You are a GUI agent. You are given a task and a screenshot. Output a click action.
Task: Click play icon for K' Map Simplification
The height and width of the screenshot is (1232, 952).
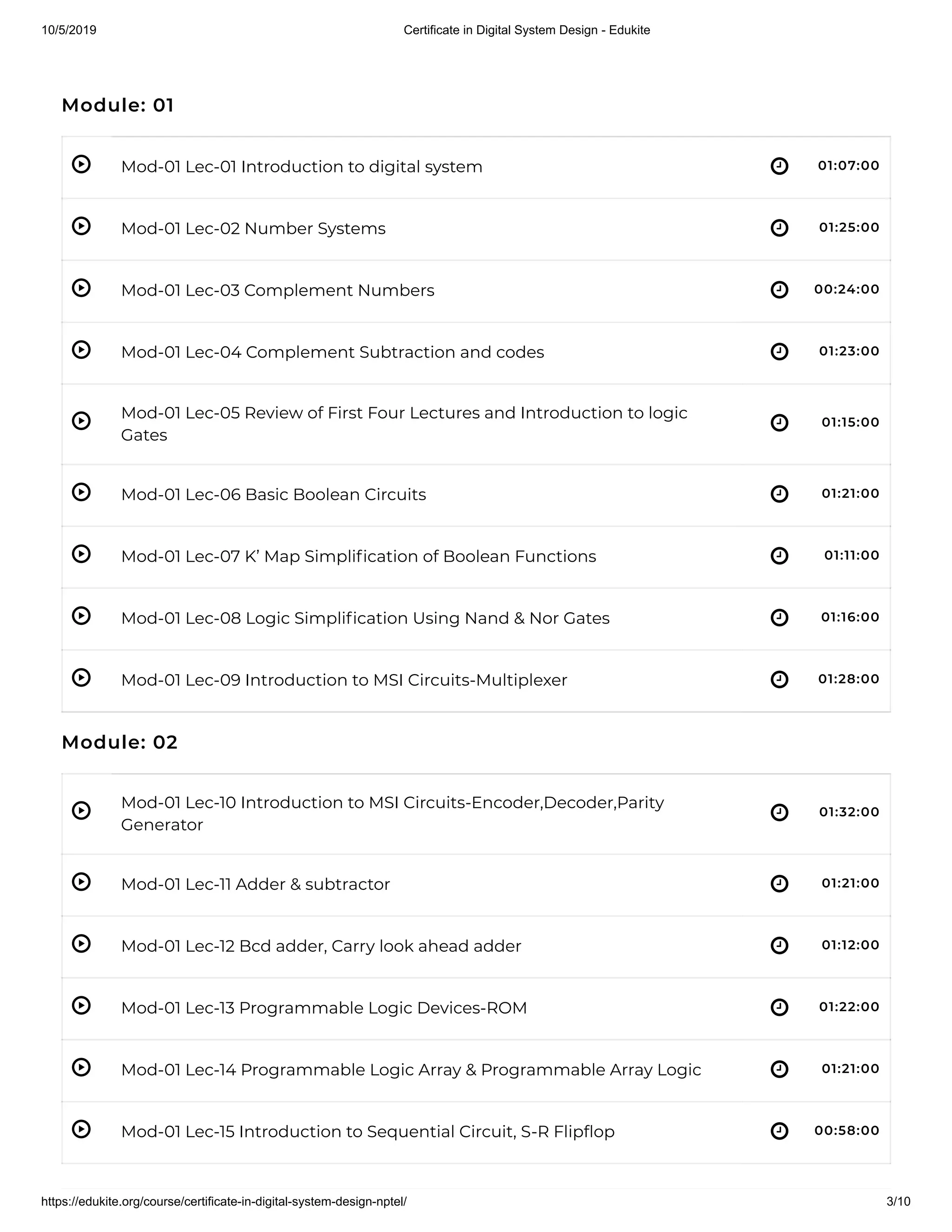point(81,554)
